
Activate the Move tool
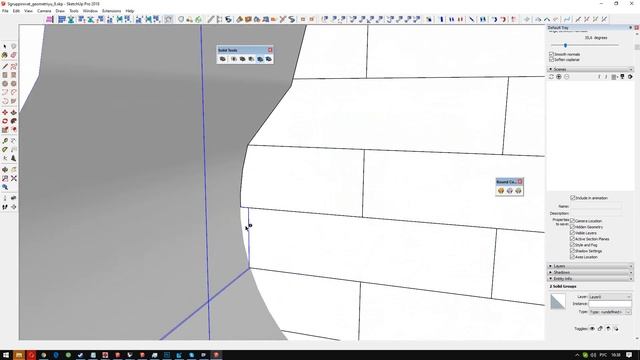coord(5,112)
